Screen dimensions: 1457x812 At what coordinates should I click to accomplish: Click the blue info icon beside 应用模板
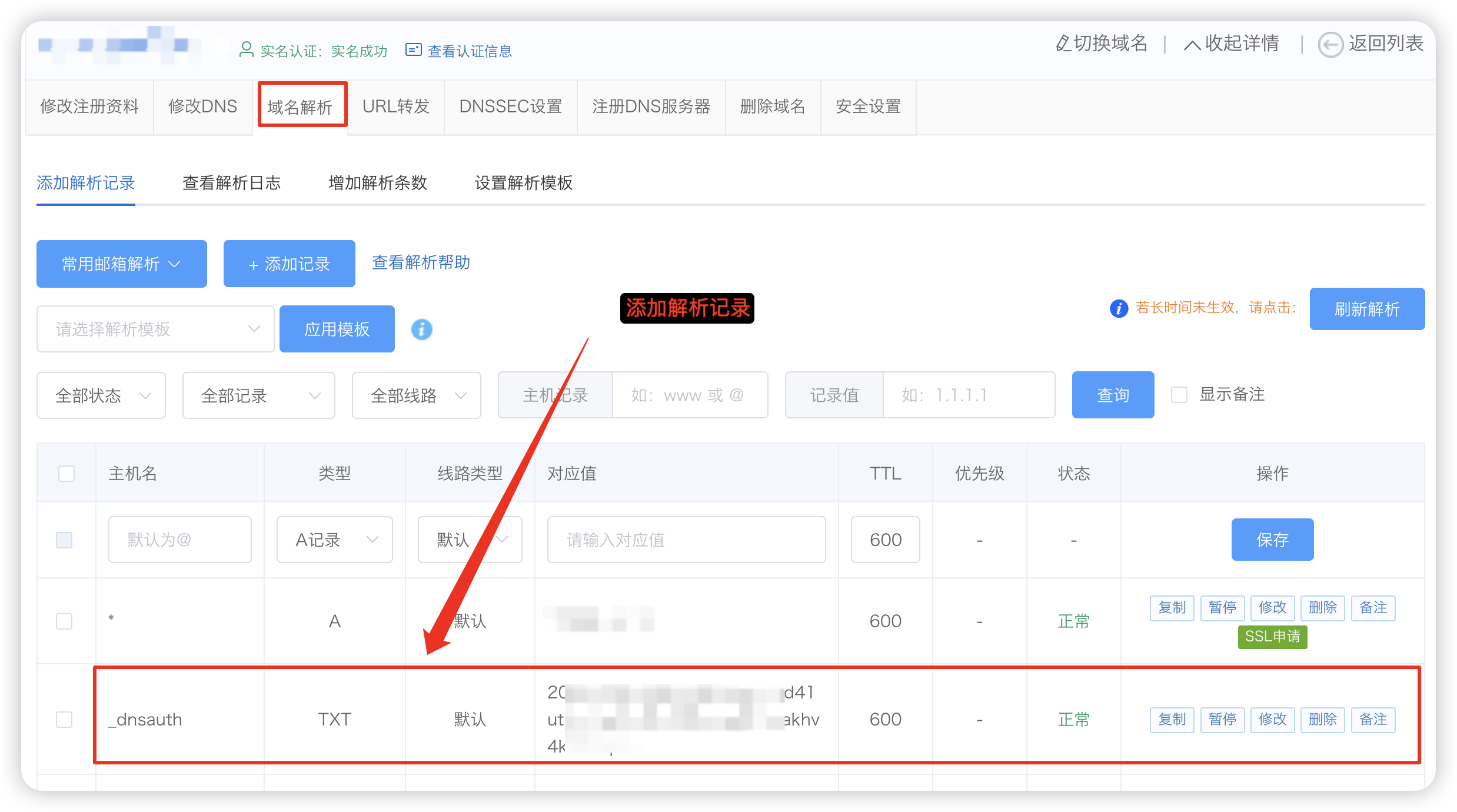421,330
